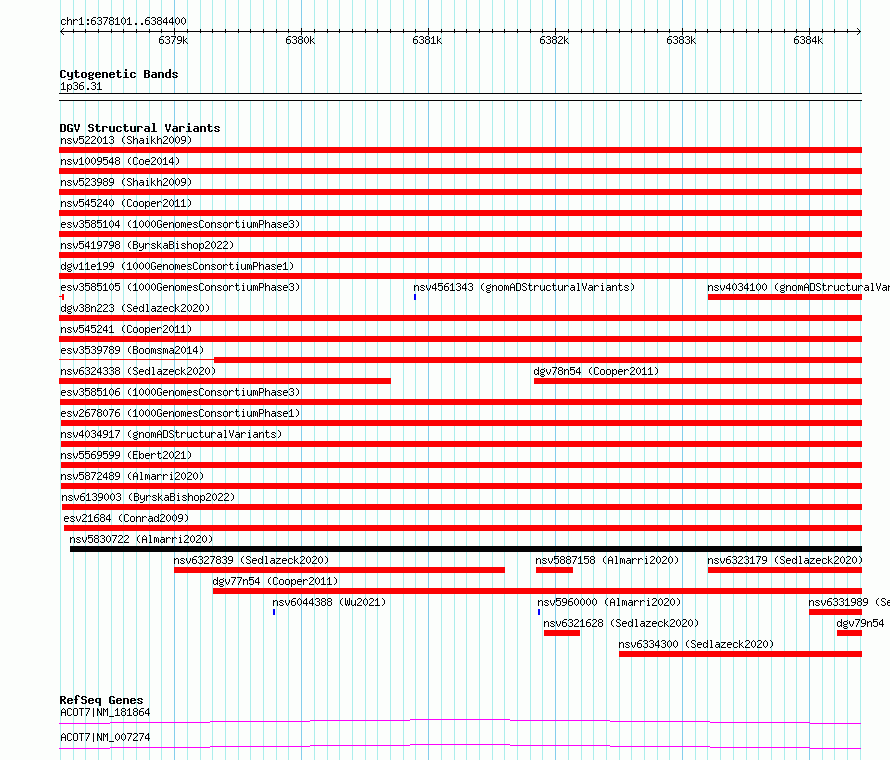The image size is (890, 760).
Task: Click the blue nsv6044388 marker
Action: coord(274,612)
